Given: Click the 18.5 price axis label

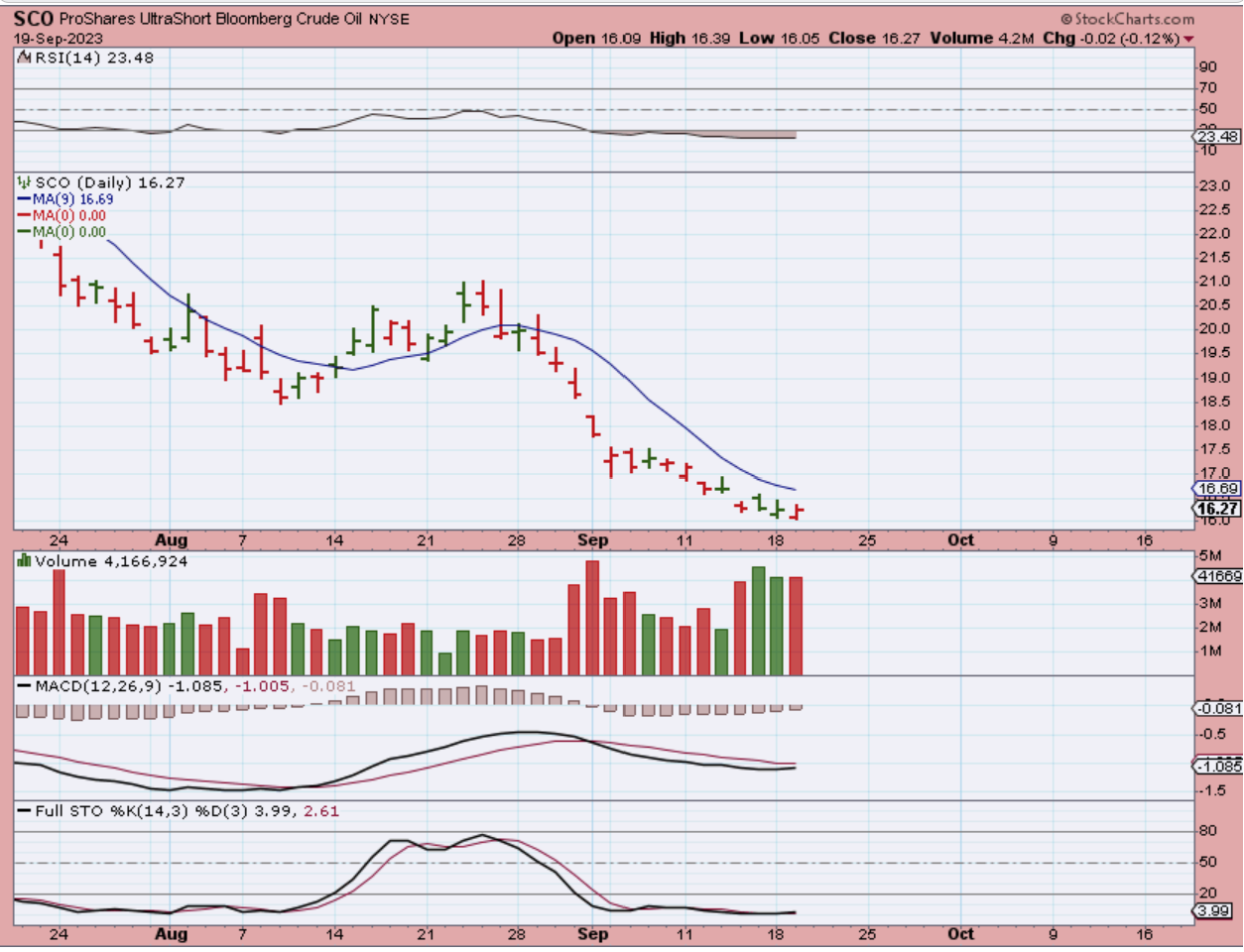Looking at the screenshot, I should (1215, 402).
